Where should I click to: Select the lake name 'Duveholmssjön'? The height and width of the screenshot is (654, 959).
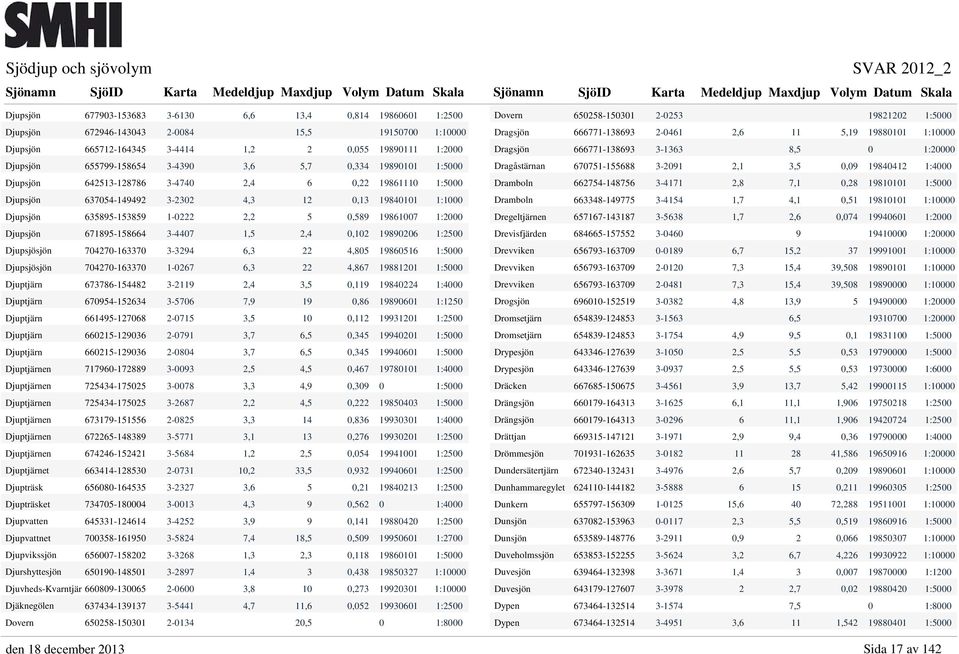pyautogui.click(x=524, y=556)
